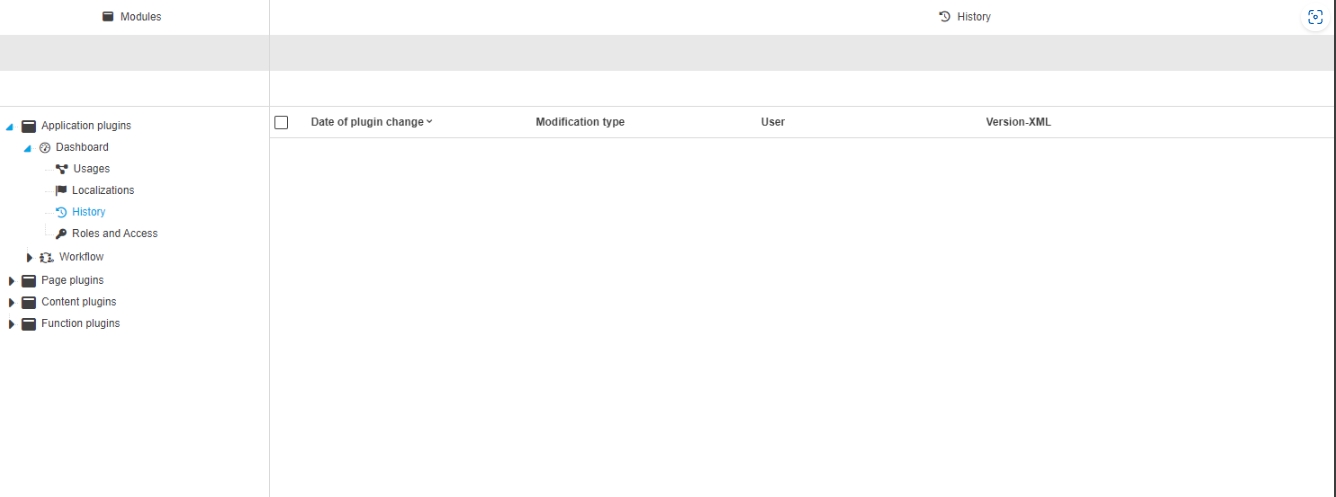Click the Localizations flag icon
1336x497 pixels.
coord(61,190)
